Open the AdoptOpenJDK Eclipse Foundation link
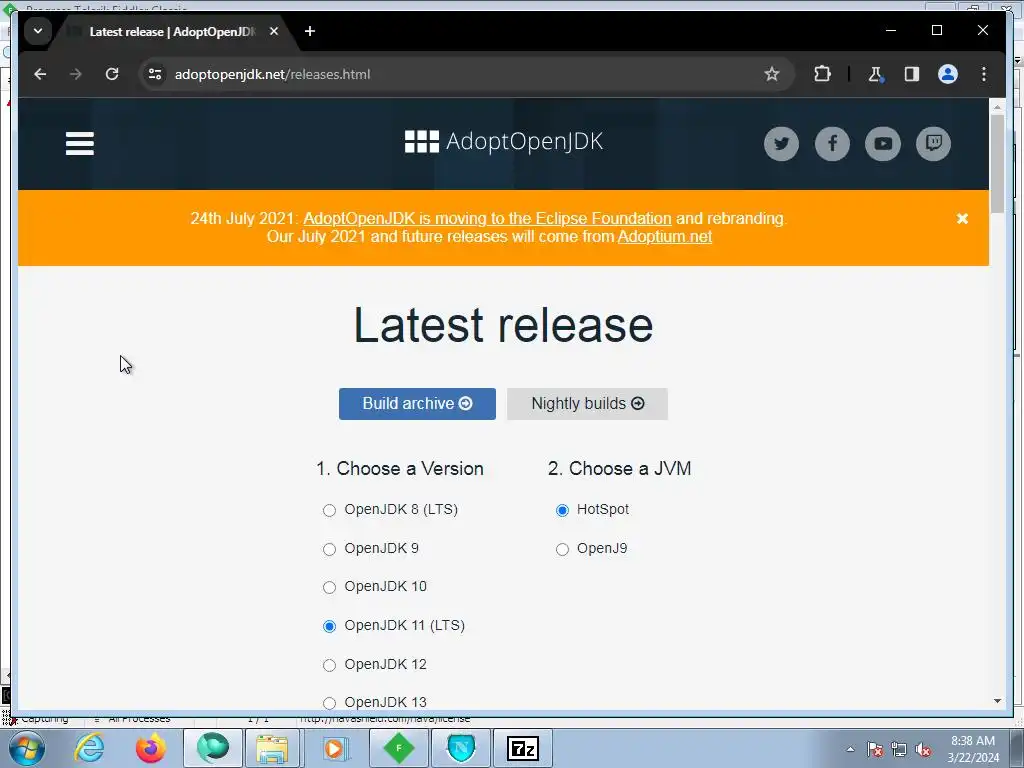 (487, 219)
